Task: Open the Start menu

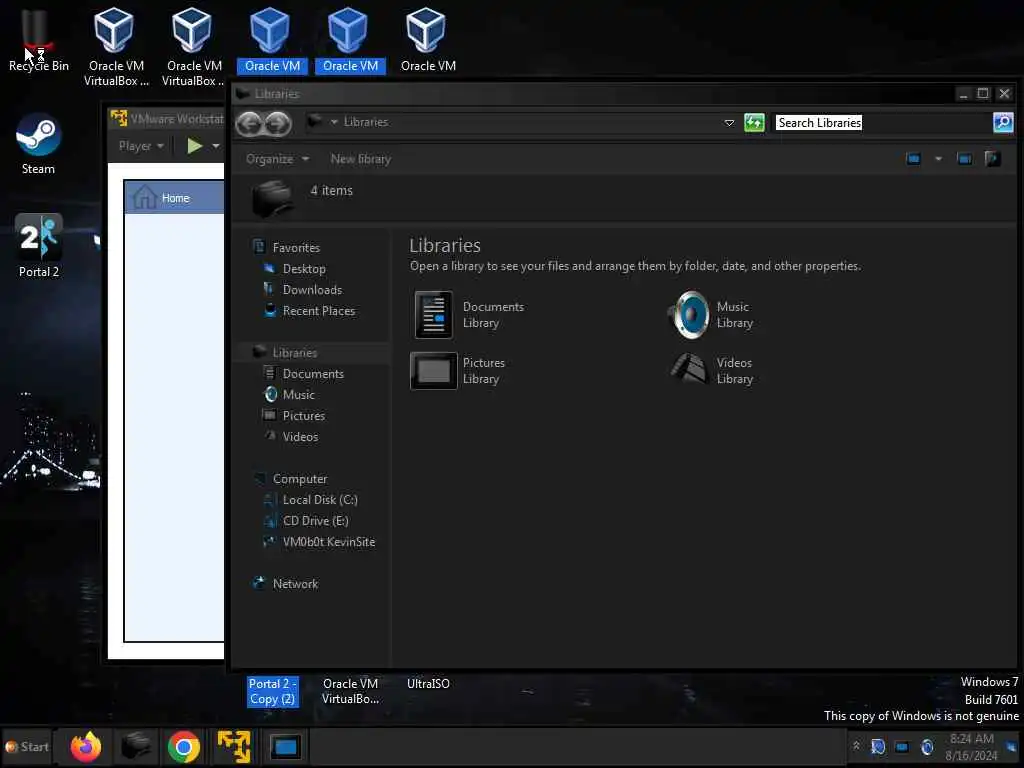Action: [27, 746]
